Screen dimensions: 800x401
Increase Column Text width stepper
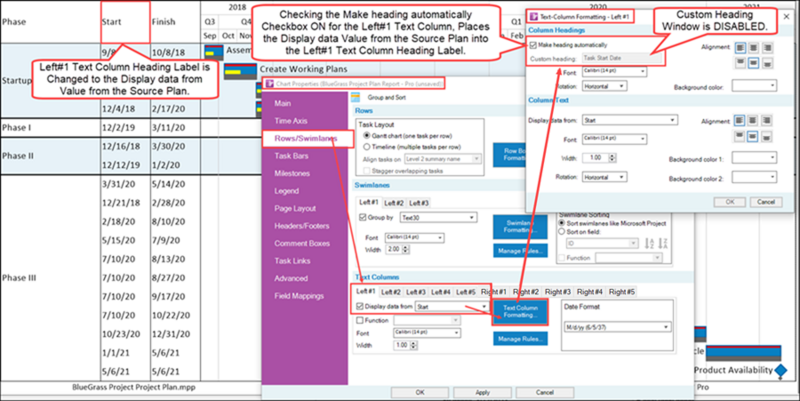[612, 156]
